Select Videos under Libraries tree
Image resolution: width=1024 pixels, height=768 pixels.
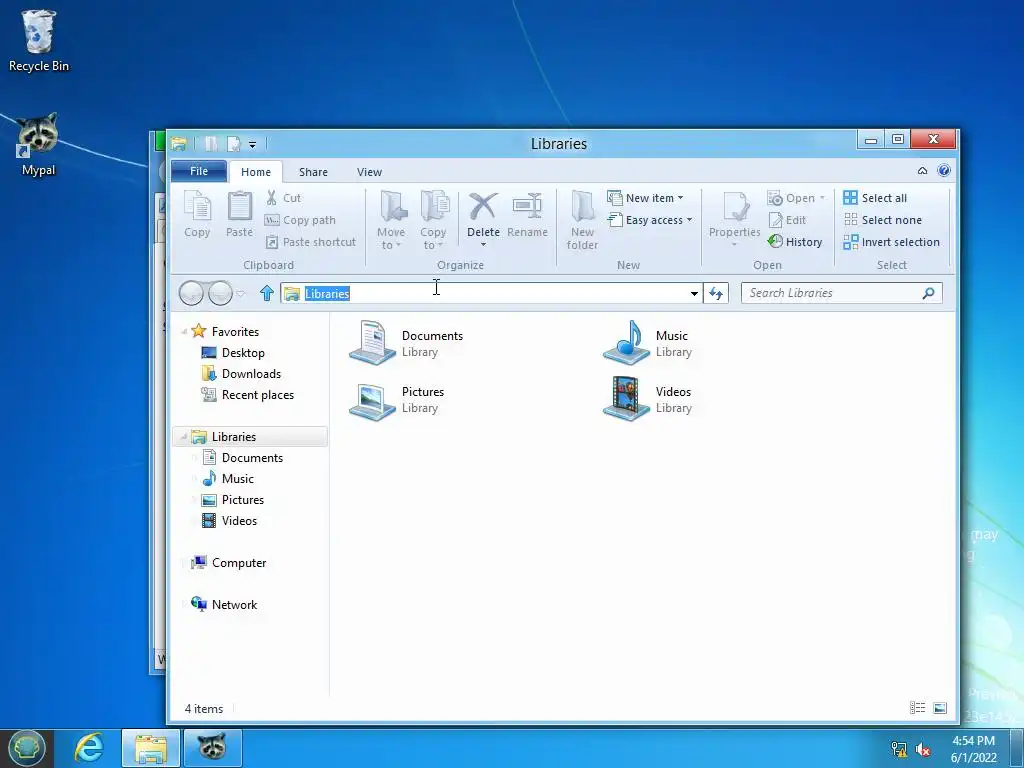pos(229,520)
